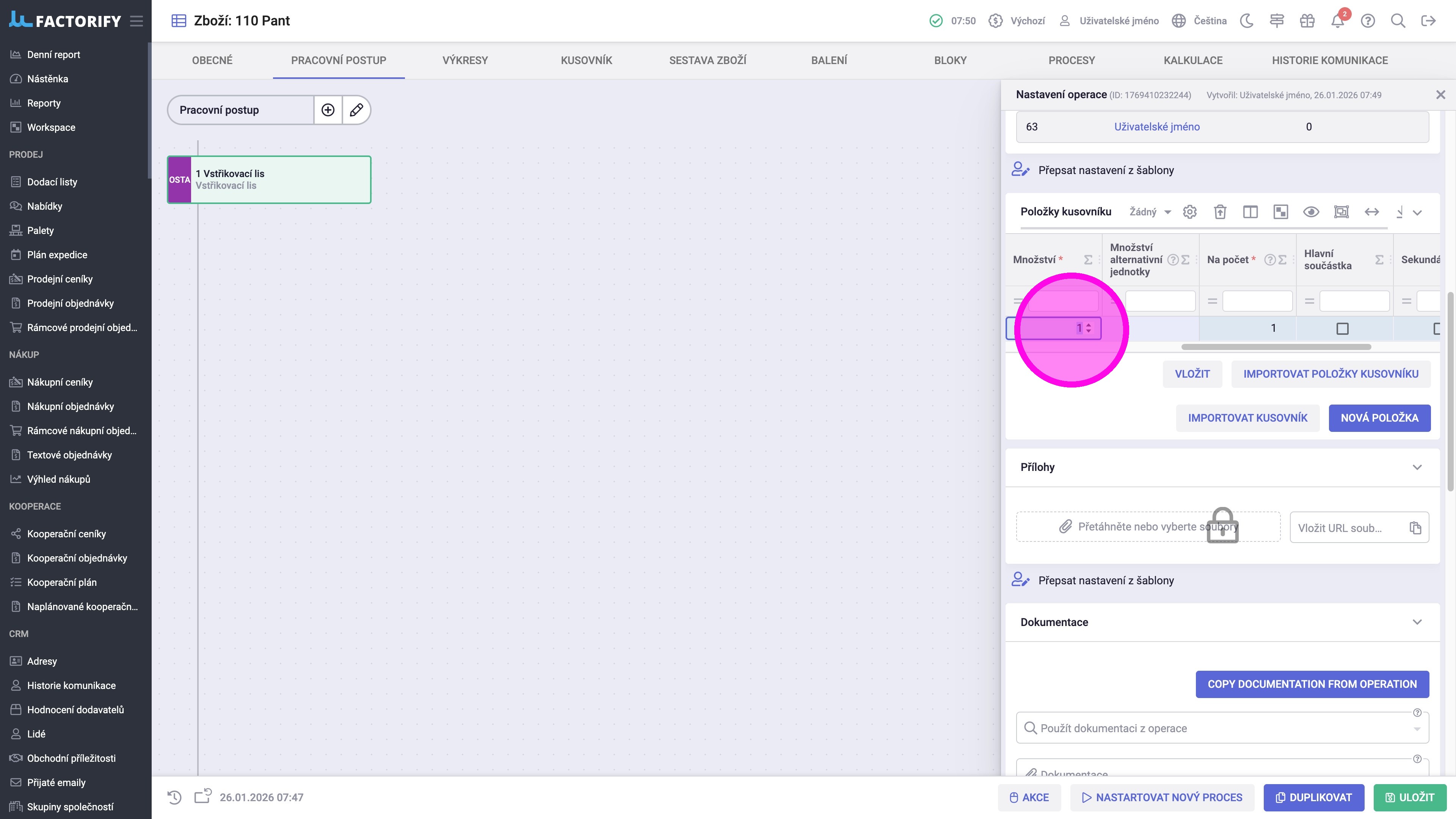Click the history clock icon at the bottom
This screenshot has width=1456, height=819.
[x=175, y=797]
